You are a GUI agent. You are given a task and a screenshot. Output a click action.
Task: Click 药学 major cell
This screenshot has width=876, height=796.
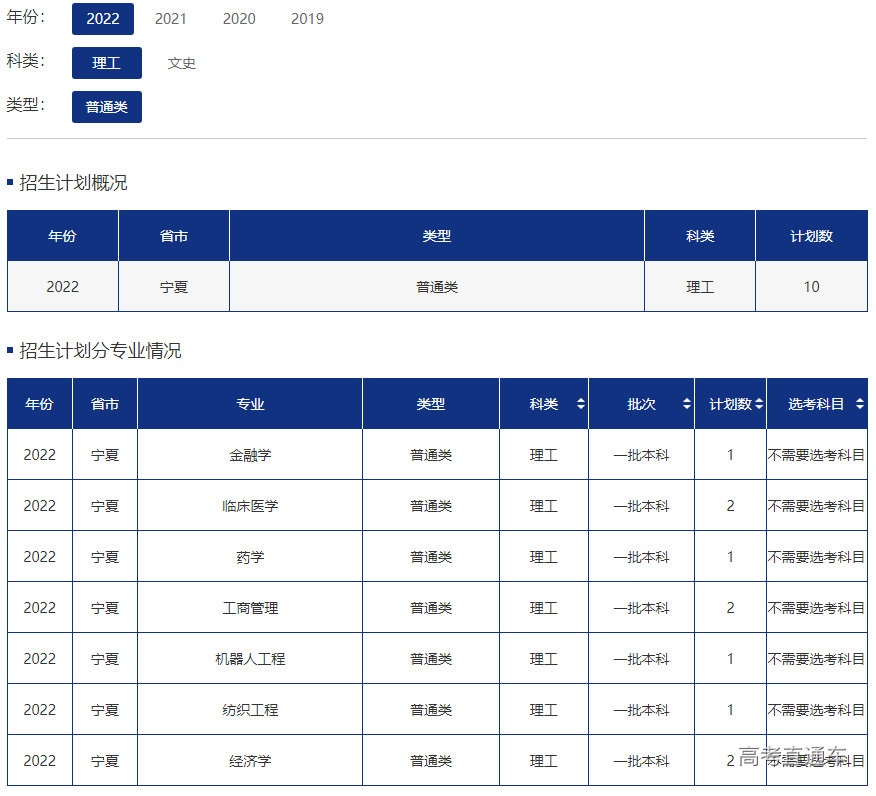(x=250, y=557)
